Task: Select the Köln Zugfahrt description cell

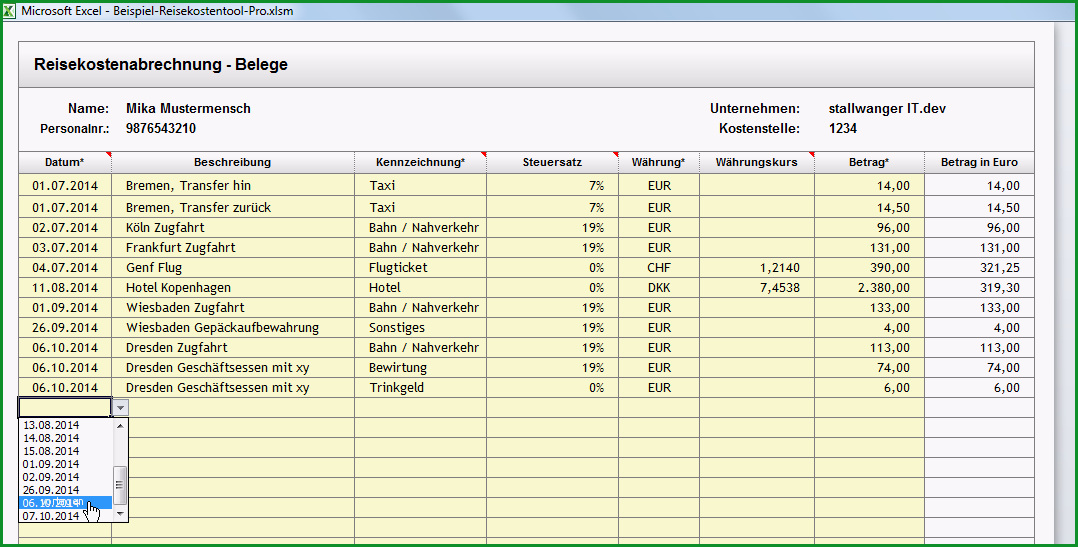Action: 232,227
